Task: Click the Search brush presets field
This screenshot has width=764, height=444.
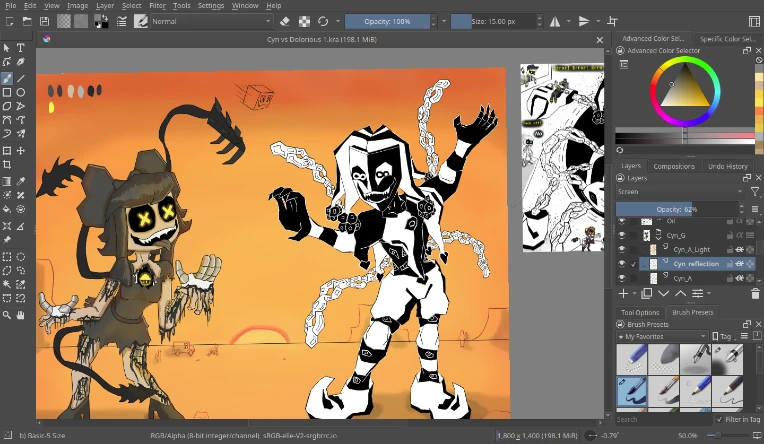Action: [x=660, y=420]
